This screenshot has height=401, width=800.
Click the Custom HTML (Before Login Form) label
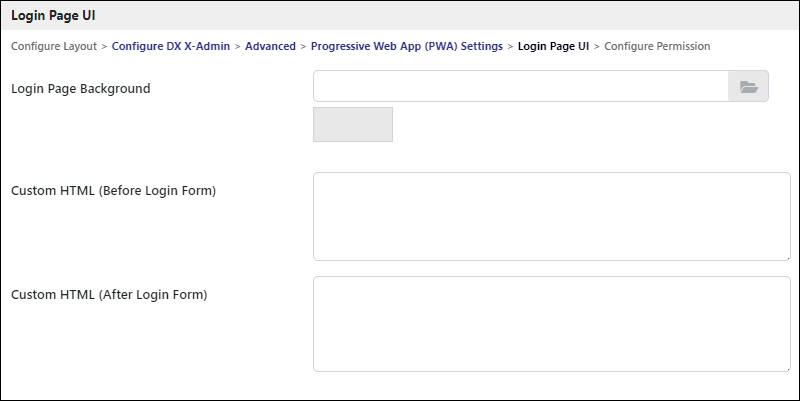pyautogui.click(x=113, y=191)
